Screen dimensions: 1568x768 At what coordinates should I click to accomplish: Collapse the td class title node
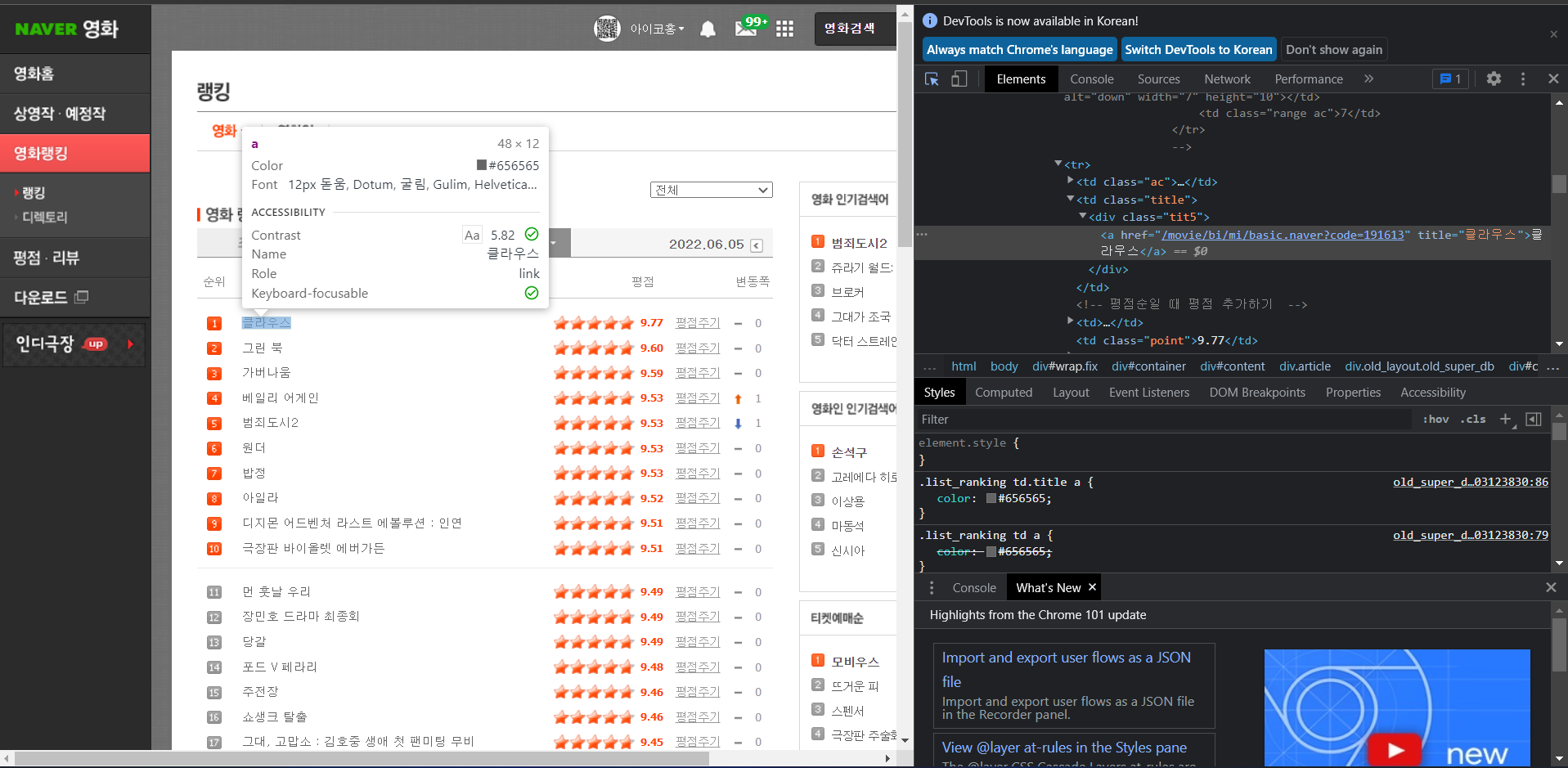[x=1071, y=200]
